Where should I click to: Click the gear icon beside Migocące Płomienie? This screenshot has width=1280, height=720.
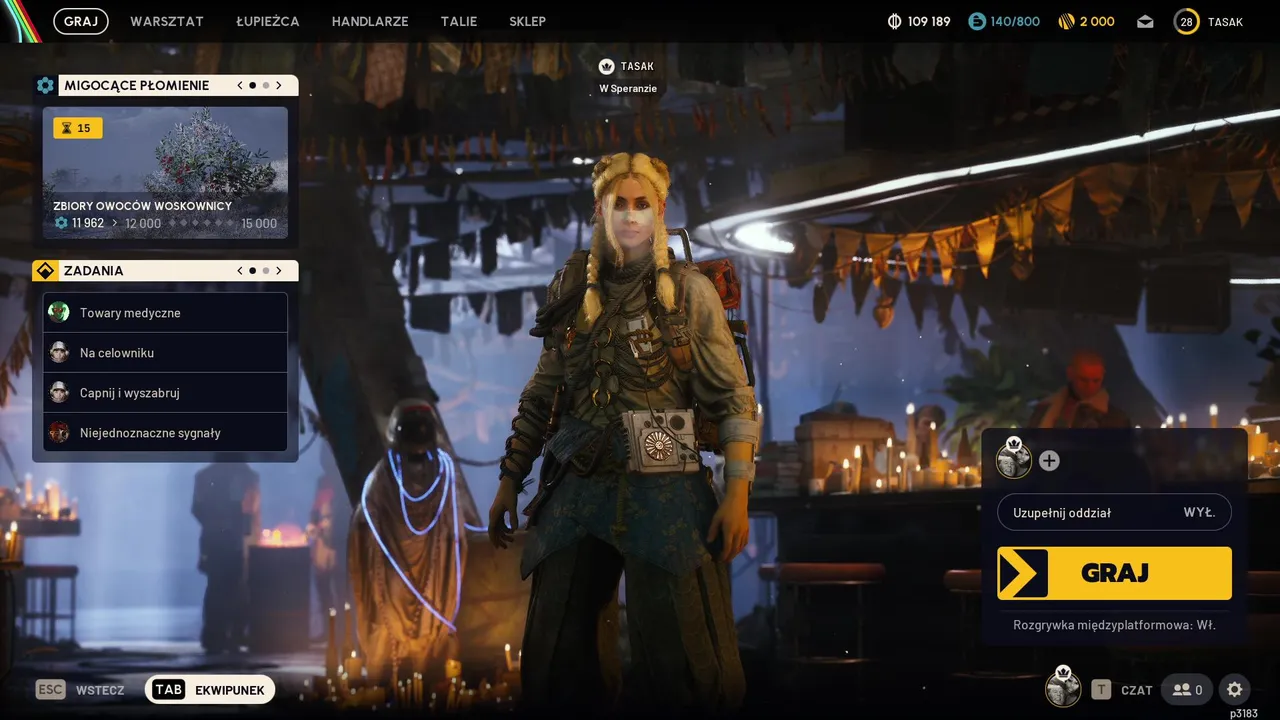(x=45, y=86)
